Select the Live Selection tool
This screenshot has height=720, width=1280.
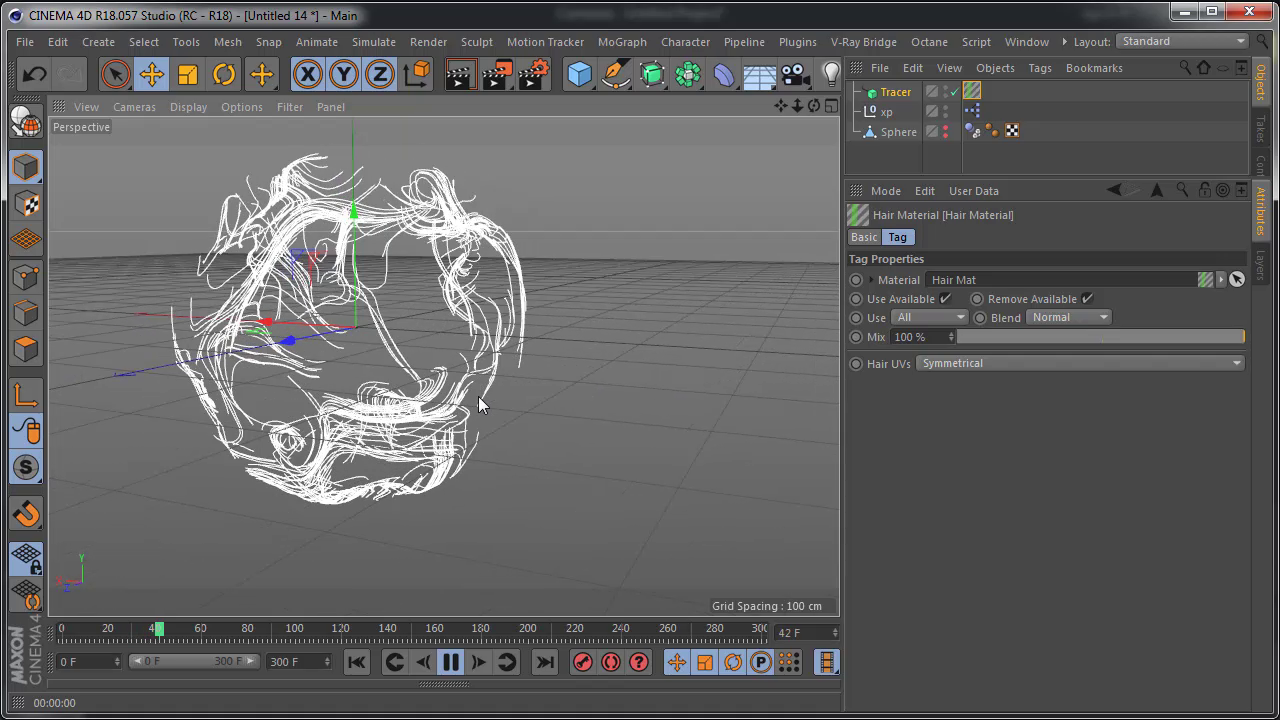click(x=115, y=74)
